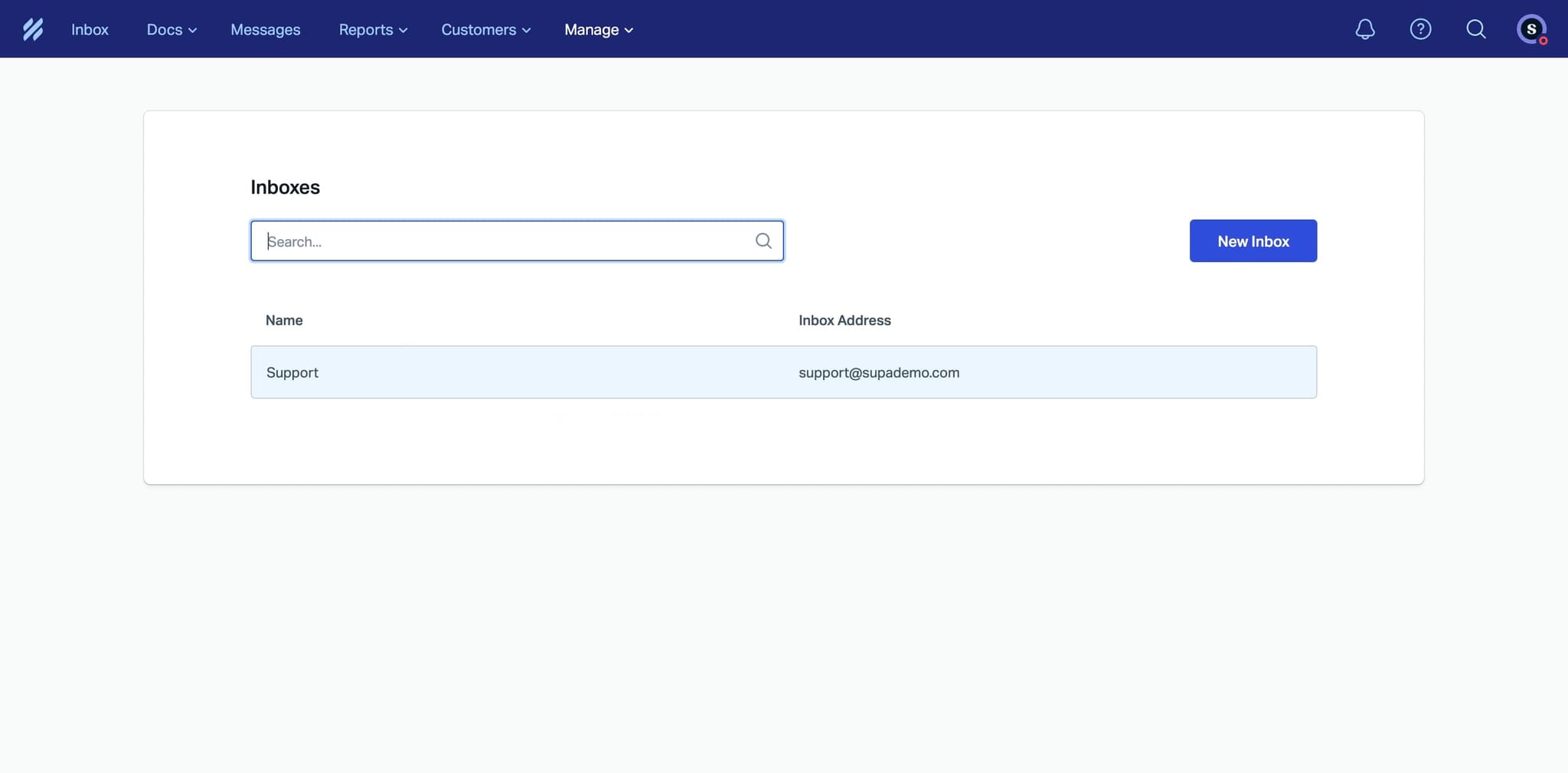Open the notifications bell
The height and width of the screenshot is (773, 1568).
[x=1364, y=28]
